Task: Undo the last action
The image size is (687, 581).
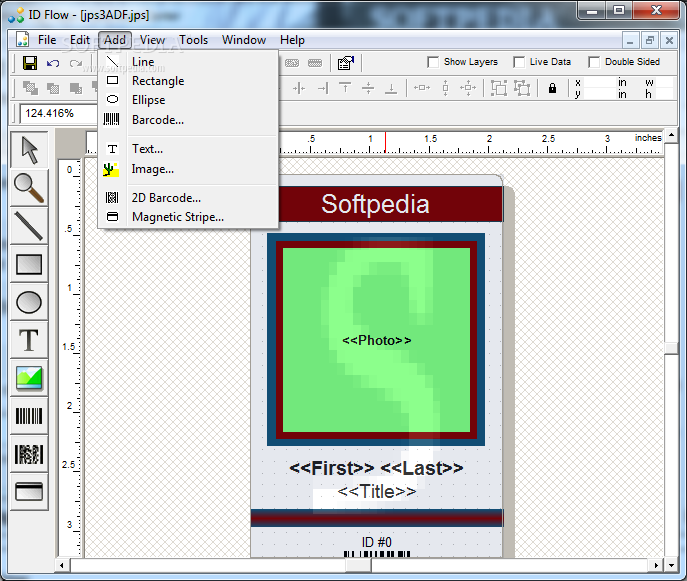Action: [x=53, y=63]
